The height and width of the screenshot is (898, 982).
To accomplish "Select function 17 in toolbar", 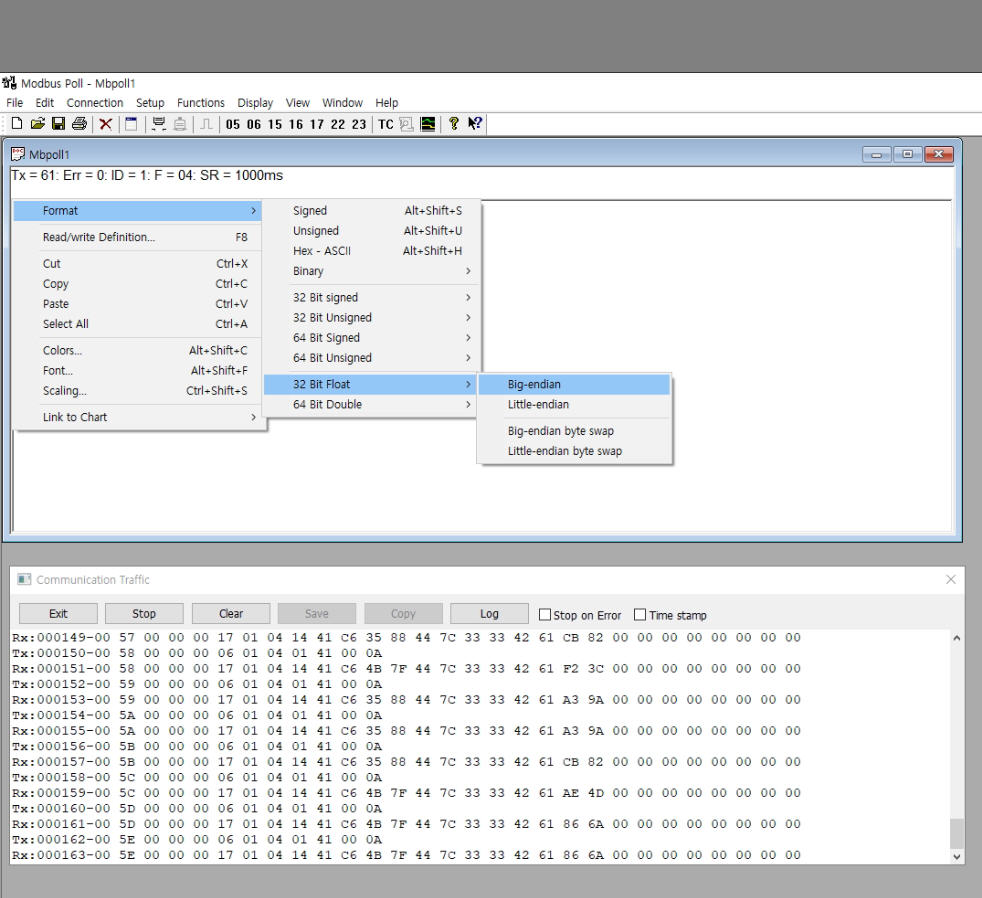I will click(317, 125).
